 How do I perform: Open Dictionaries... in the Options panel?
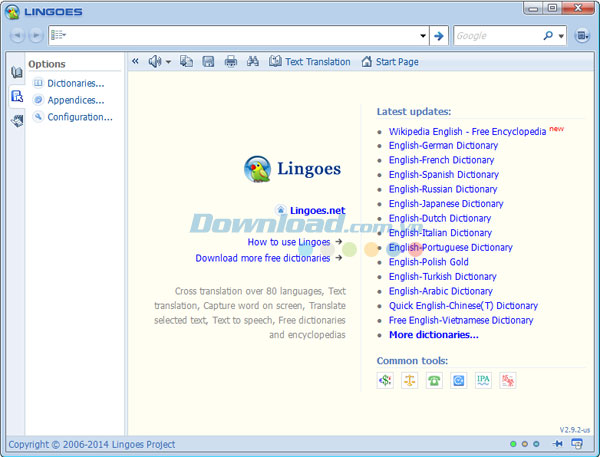(75, 83)
